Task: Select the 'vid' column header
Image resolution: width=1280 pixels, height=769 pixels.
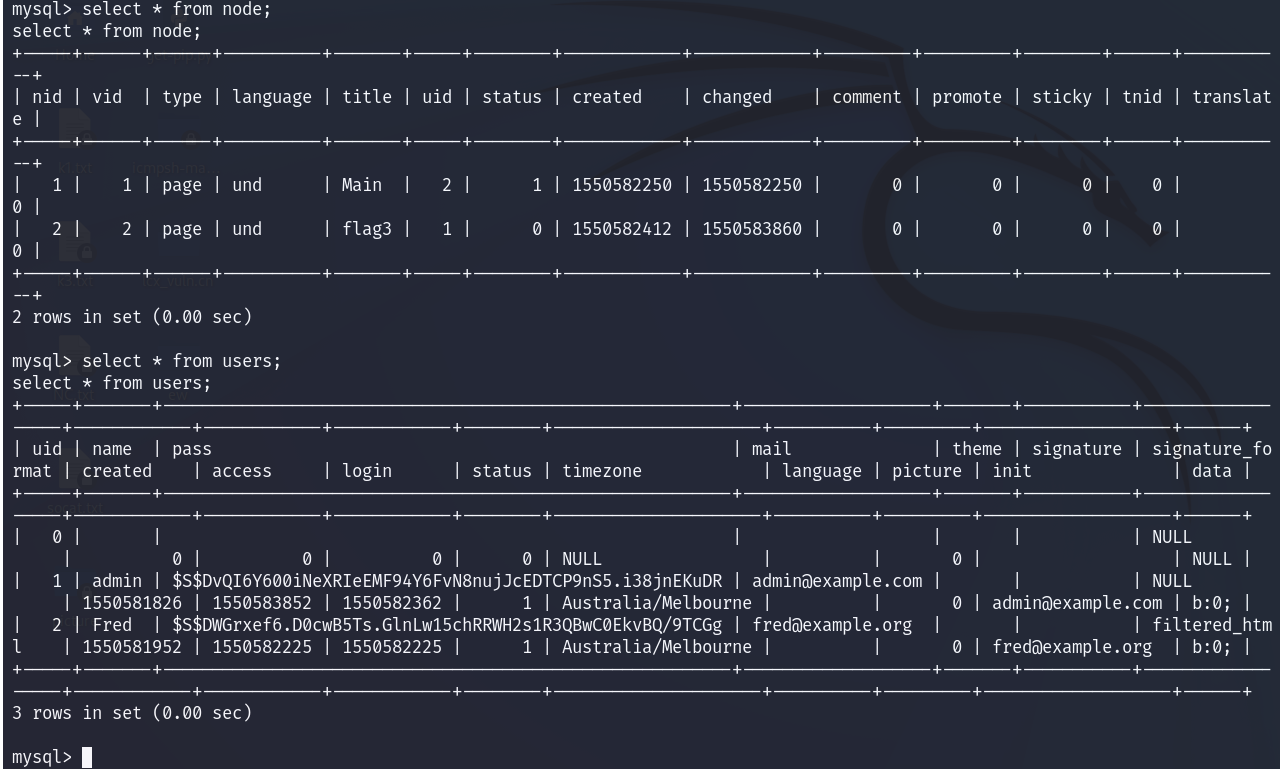Action: (107, 97)
